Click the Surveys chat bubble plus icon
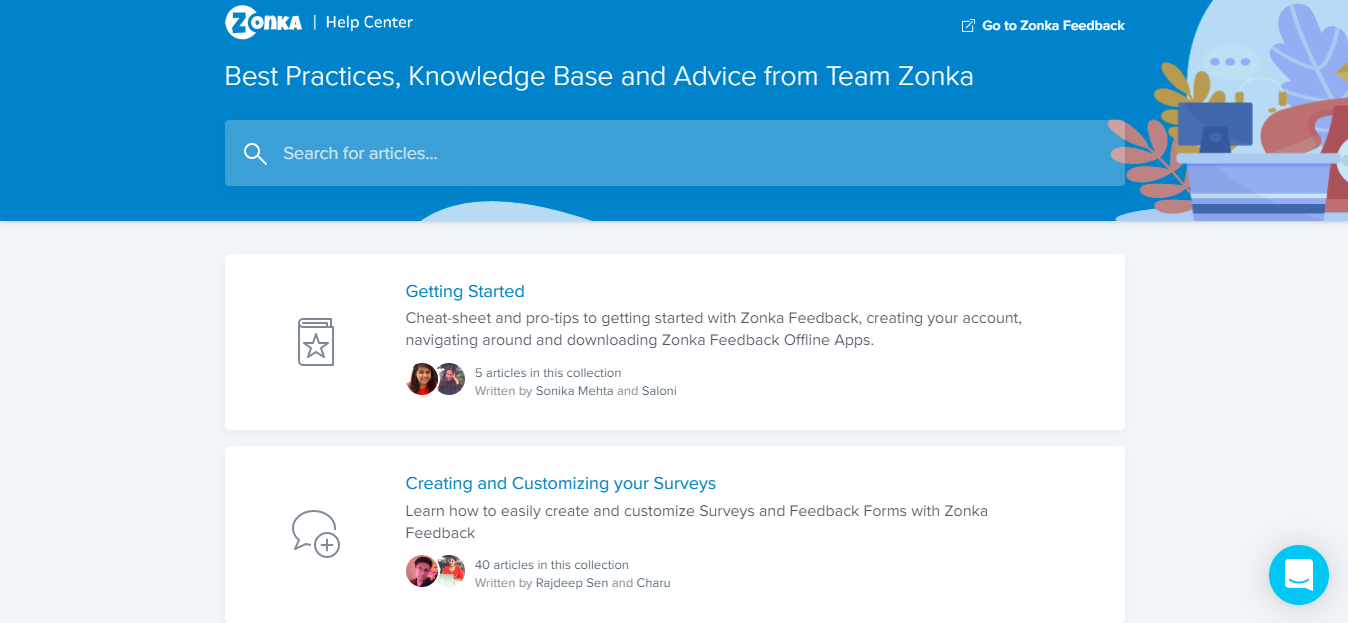The height and width of the screenshot is (623, 1348). pos(316,533)
